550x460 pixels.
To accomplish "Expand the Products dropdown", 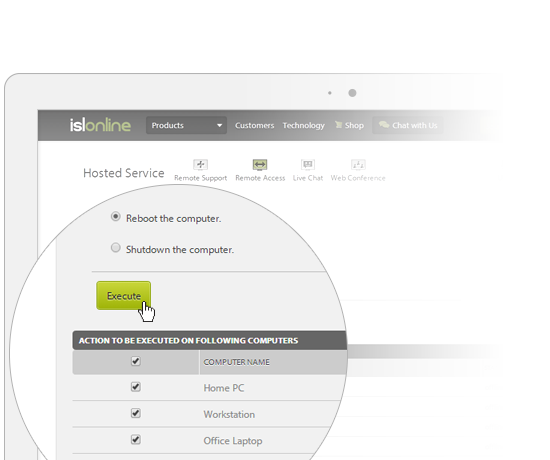I will pyautogui.click(x=186, y=125).
